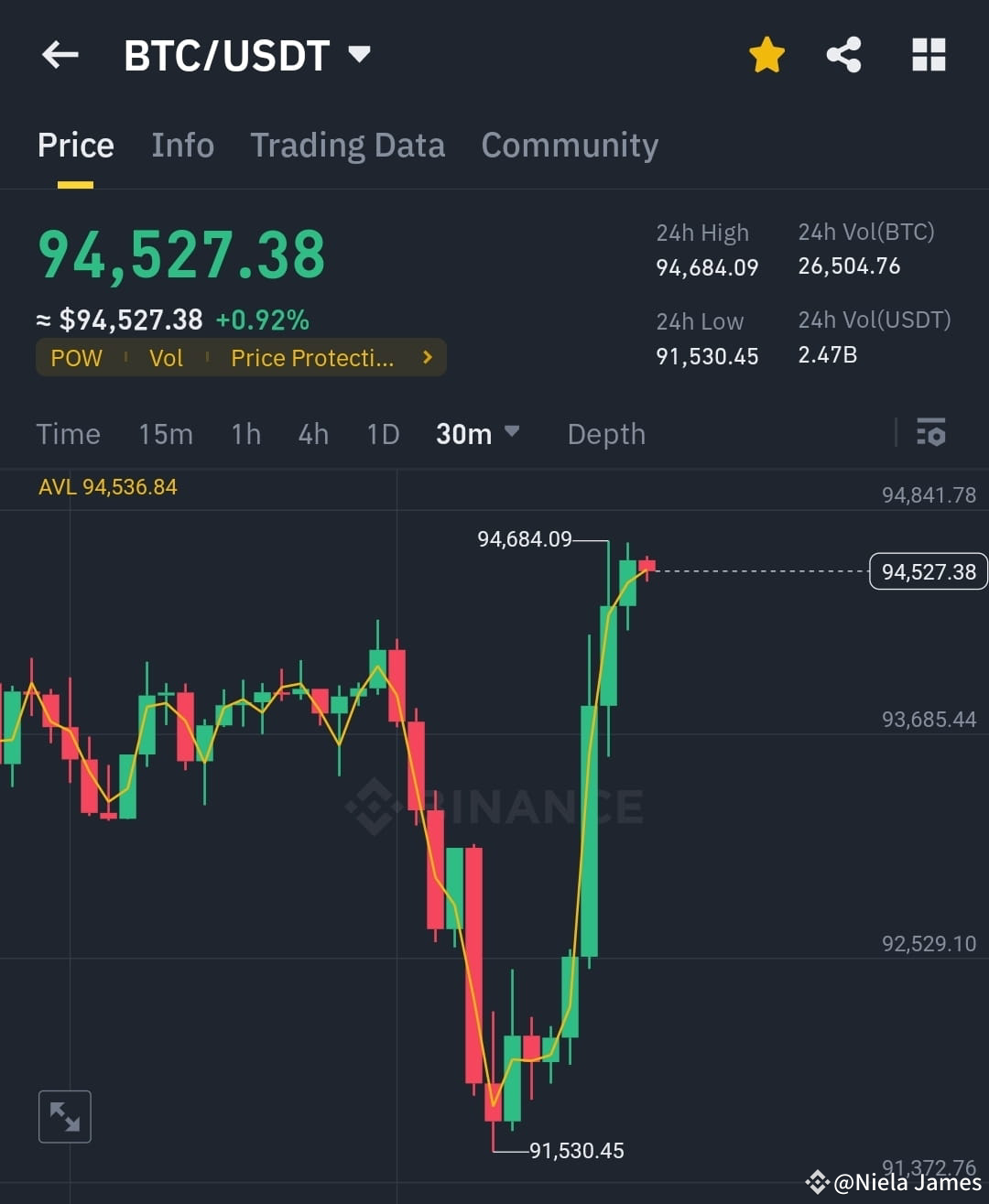
Task: Open the Community tab
Action: pyautogui.click(x=570, y=145)
